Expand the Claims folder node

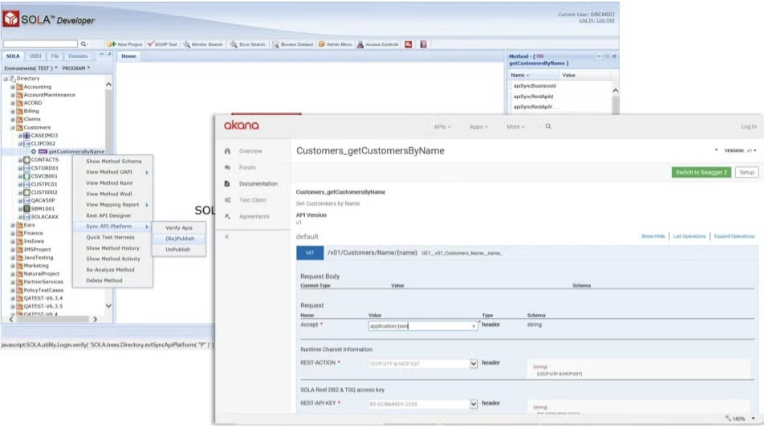coord(13,119)
